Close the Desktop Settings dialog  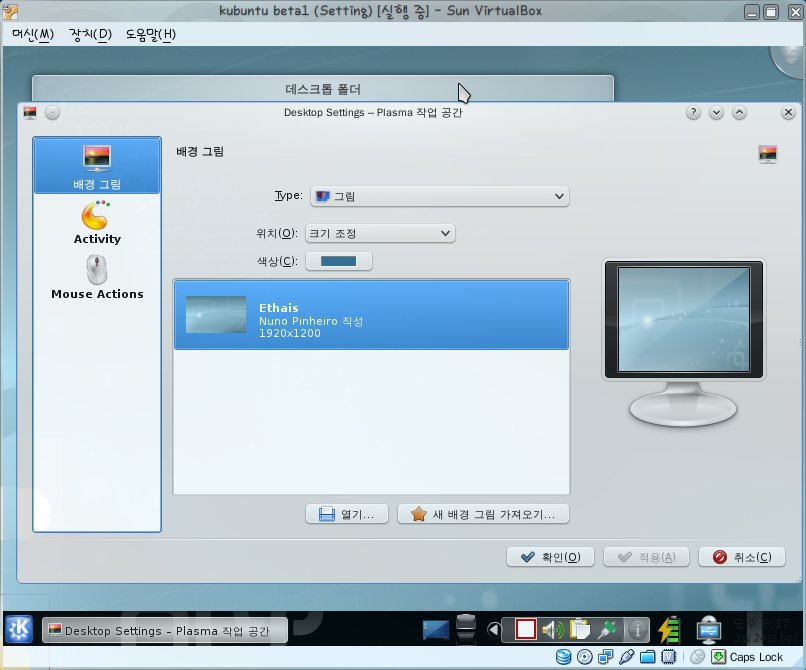pyautogui.click(x=788, y=112)
